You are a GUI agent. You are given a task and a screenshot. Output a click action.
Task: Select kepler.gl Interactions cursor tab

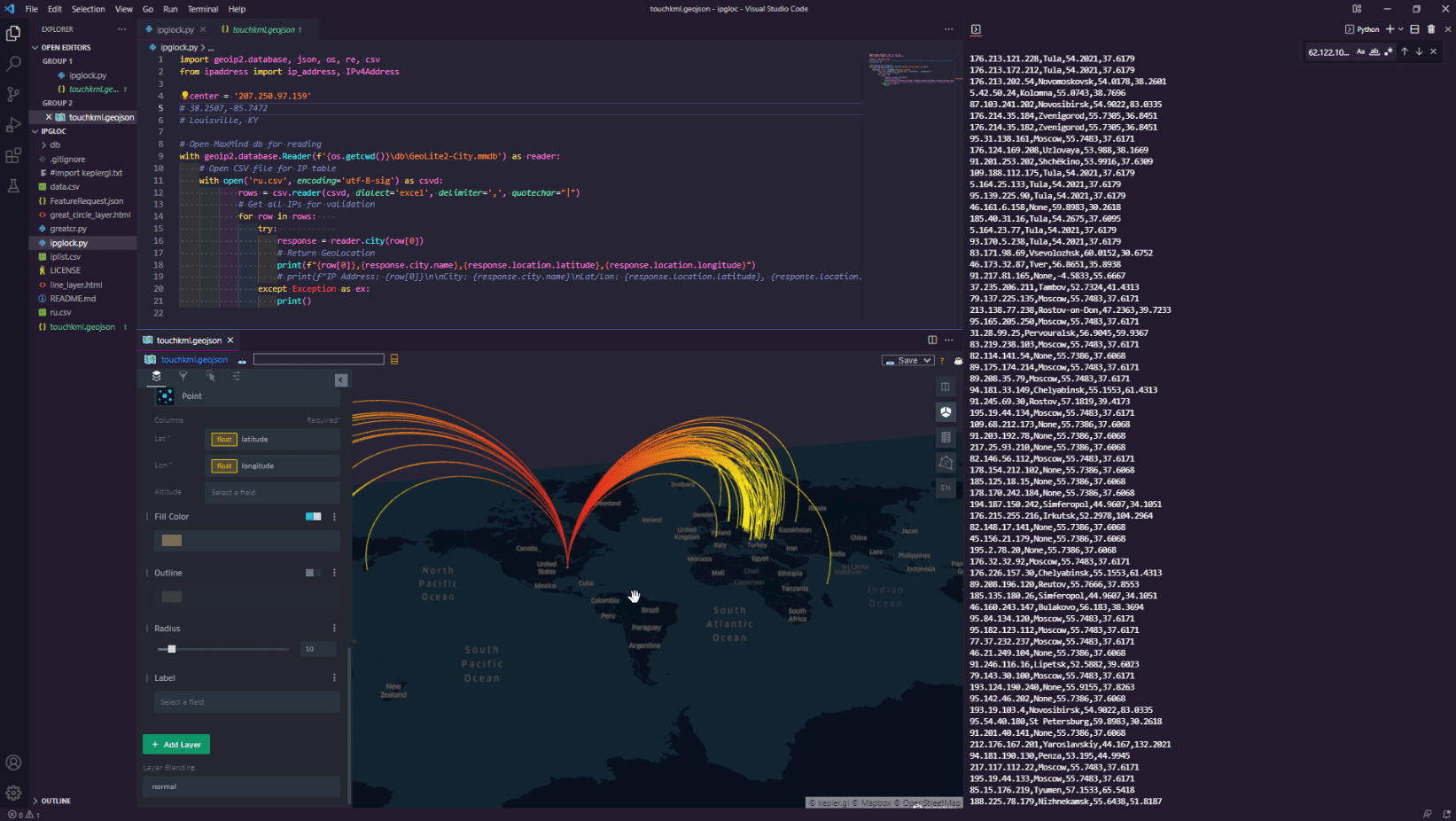(210, 376)
